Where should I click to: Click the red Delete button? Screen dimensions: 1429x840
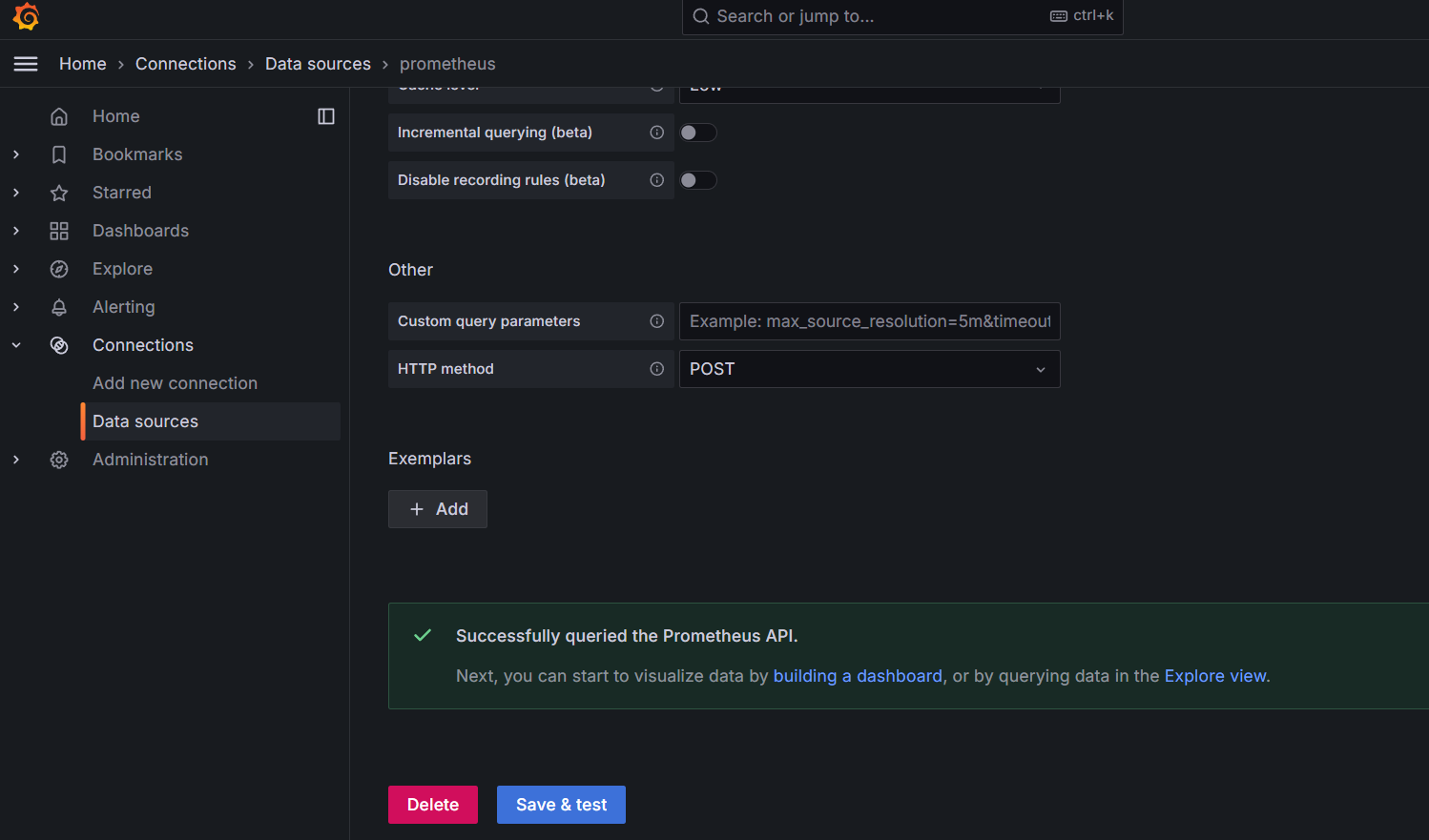tap(432, 805)
